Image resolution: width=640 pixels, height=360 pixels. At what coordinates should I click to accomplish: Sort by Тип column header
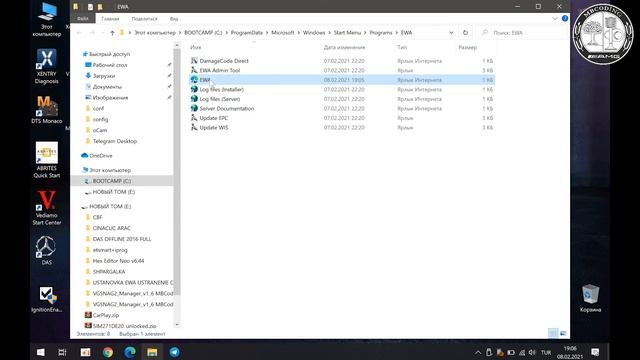[402, 47]
